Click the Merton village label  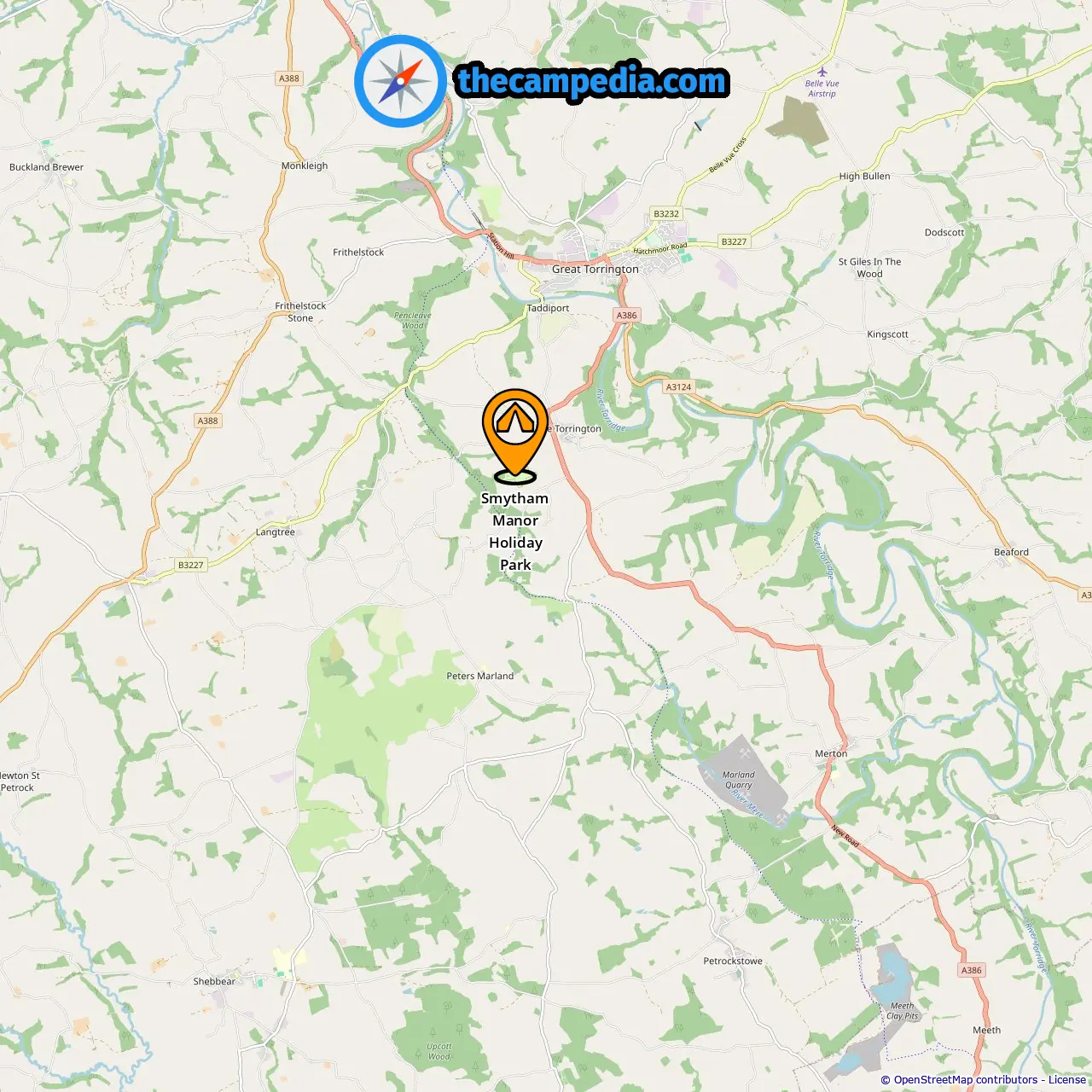point(831,753)
